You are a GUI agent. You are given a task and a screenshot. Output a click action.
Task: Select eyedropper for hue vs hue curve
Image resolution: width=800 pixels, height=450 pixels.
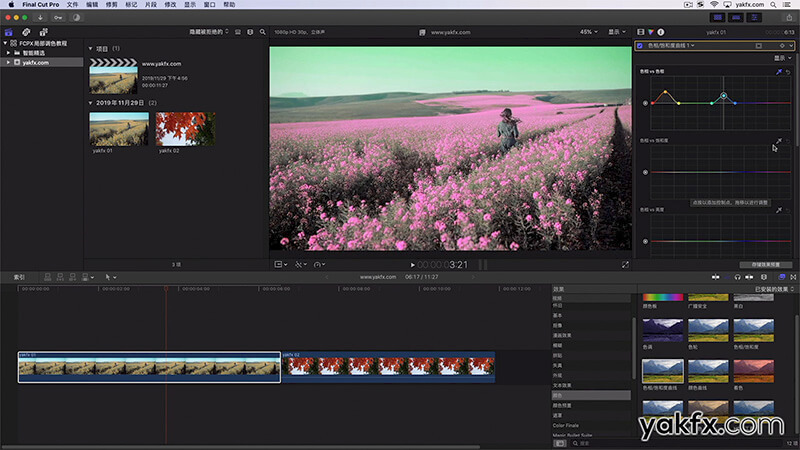click(x=779, y=72)
